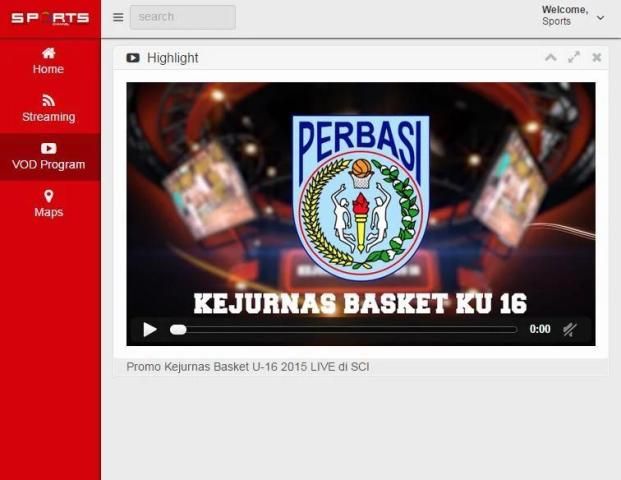Click the PERBASI video thumbnail
621x480 pixels.
tap(360, 200)
